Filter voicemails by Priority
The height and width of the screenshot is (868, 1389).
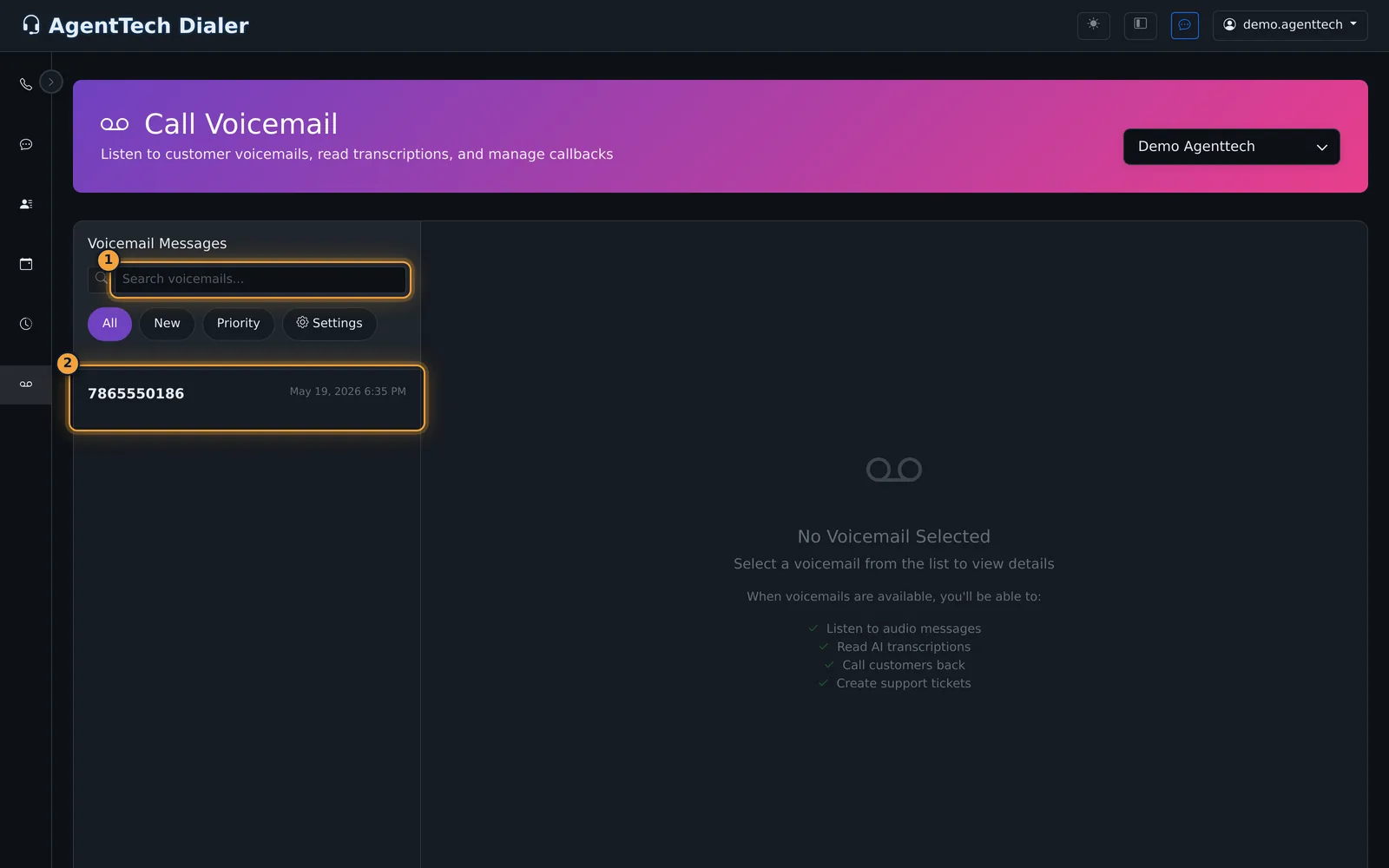point(238,324)
